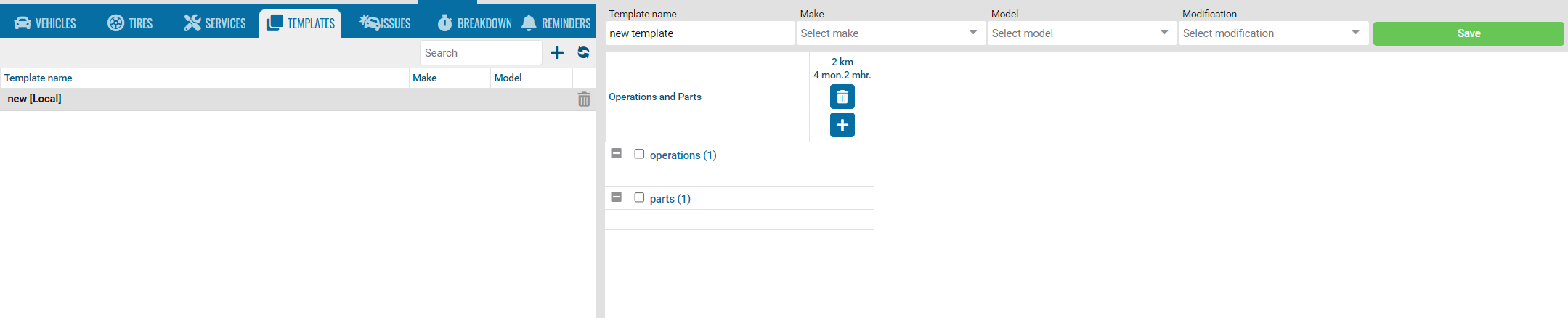Tick the operations (1) checkbox
Screen dimensions: 1568x318
[x=639, y=154]
